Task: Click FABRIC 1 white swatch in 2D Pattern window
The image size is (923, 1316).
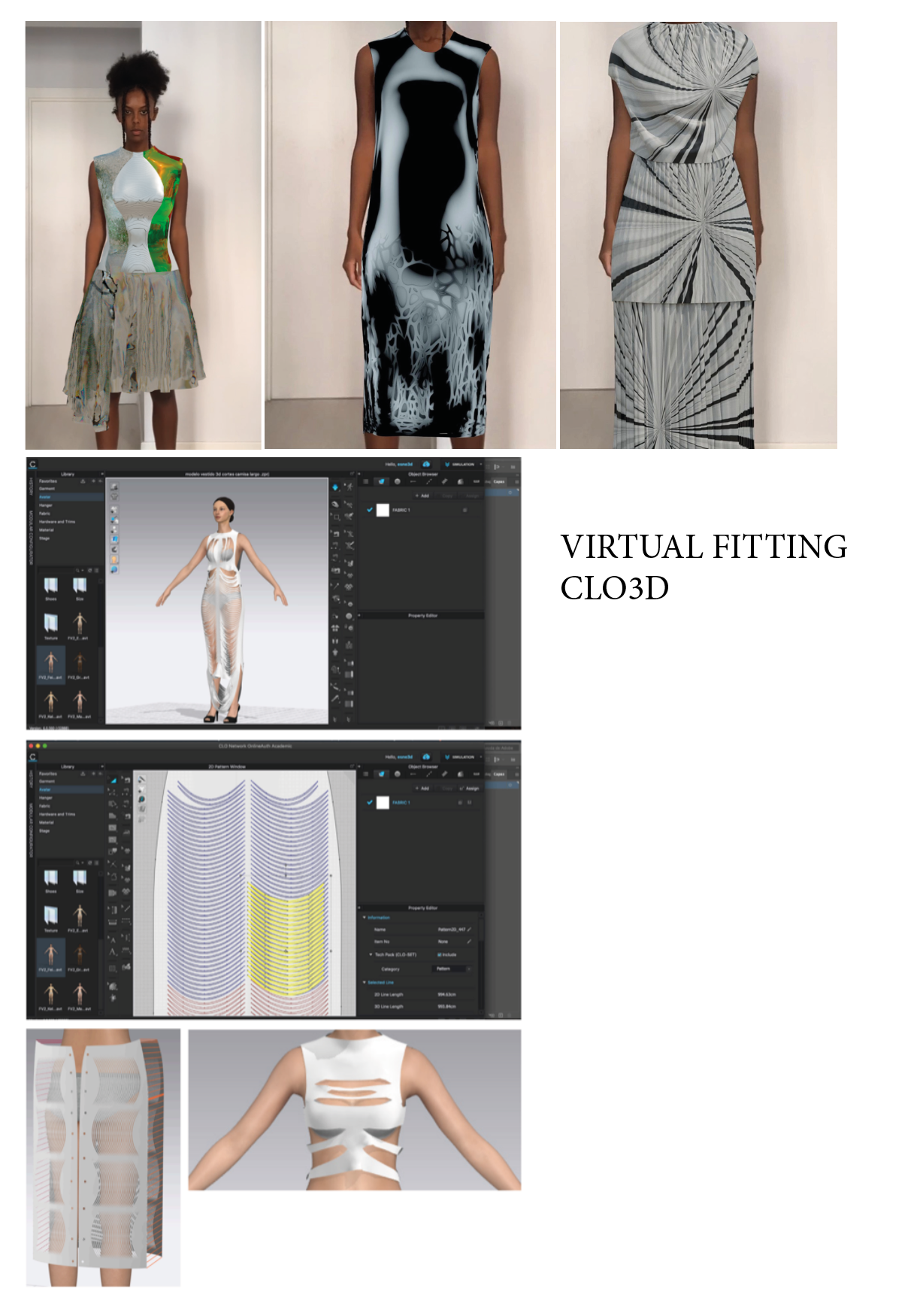Action: (383, 802)
